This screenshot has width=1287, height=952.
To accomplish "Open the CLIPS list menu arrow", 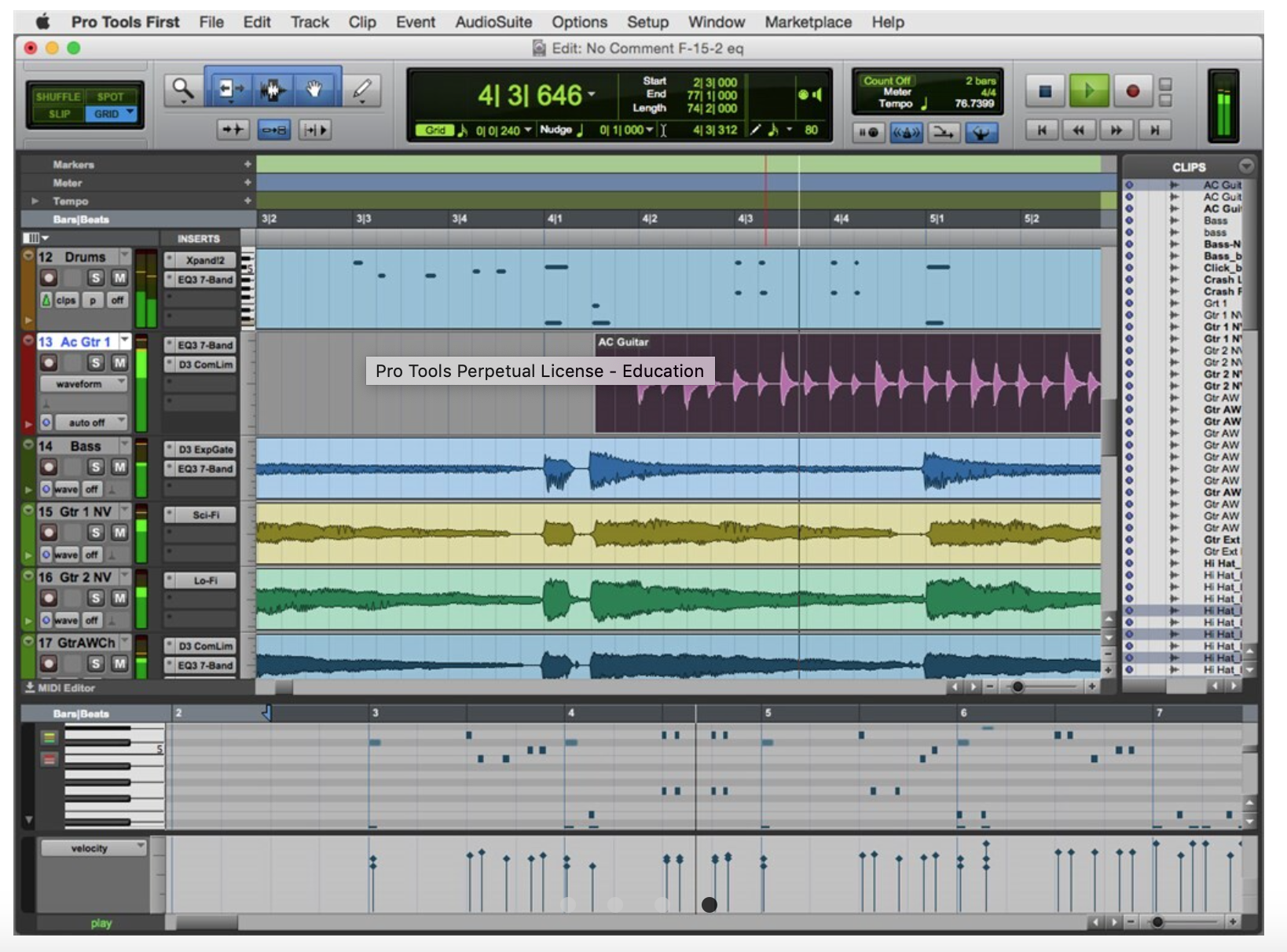I will tap(1245, 166).
